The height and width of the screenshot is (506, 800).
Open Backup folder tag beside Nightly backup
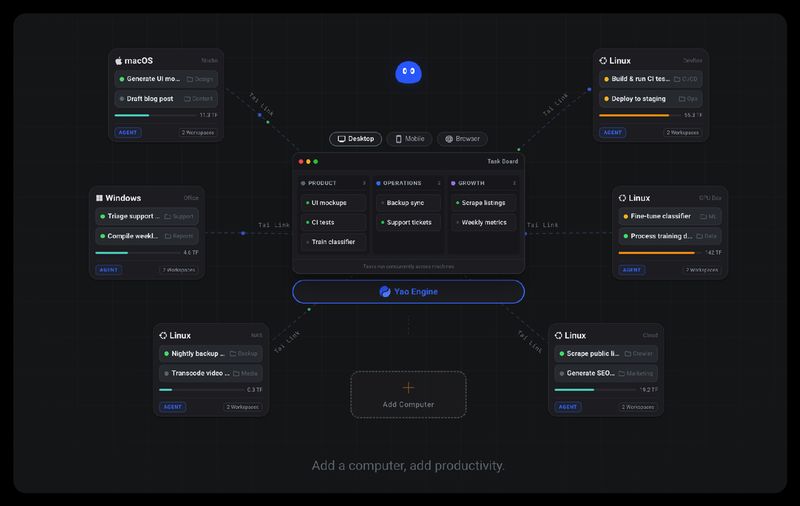244,353
